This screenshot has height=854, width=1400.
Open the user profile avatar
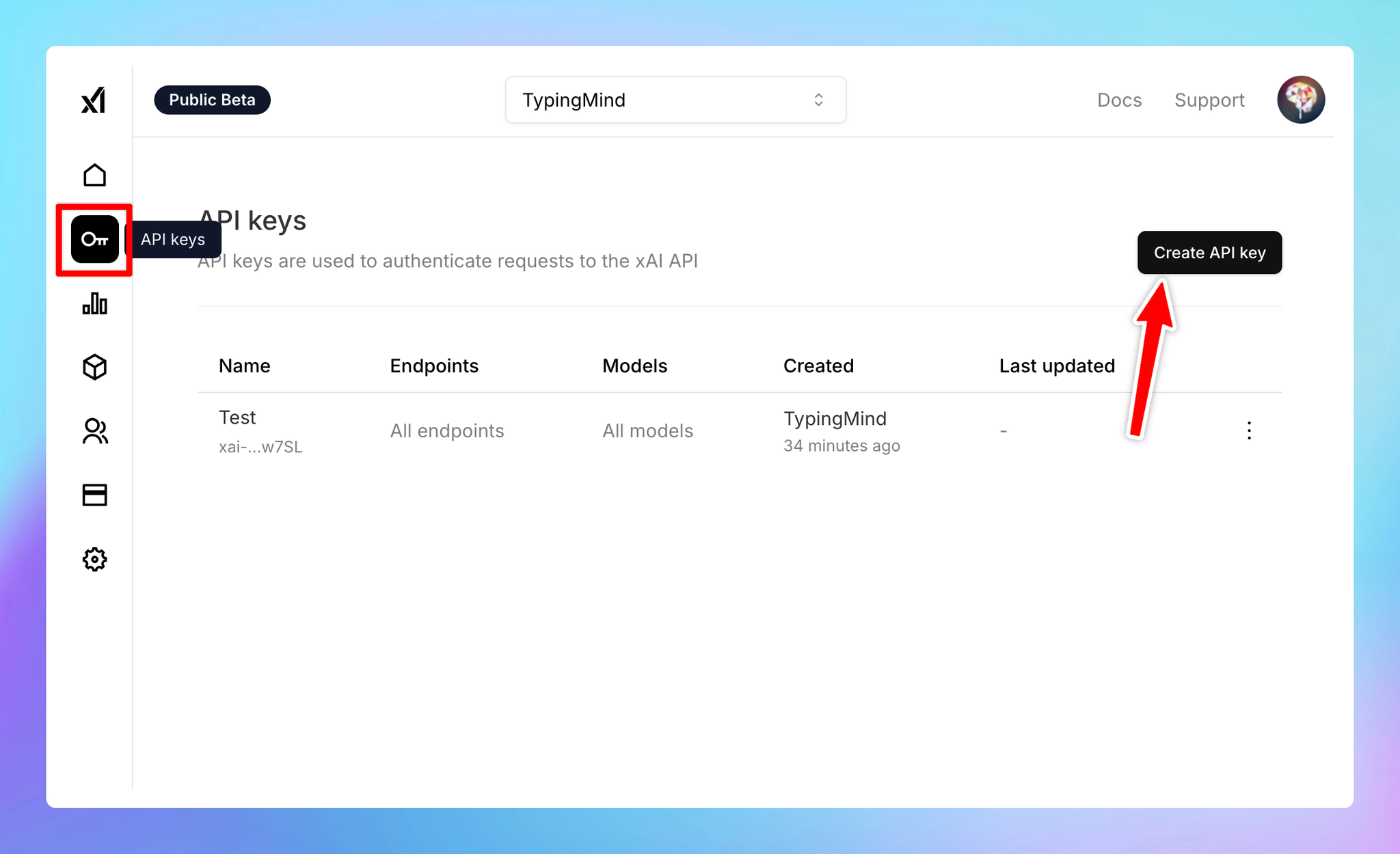[x=1301, y=100]
